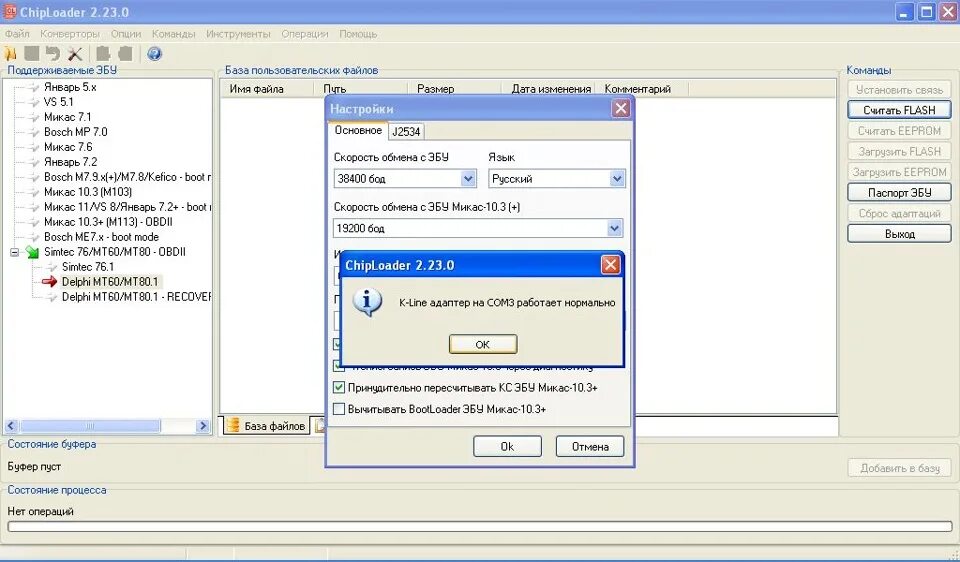Viewport: 960px width, 562px height.
Task: Click the green arrow icon beside Simtec 76/MT60/MT80
Action: coord(32,252)
